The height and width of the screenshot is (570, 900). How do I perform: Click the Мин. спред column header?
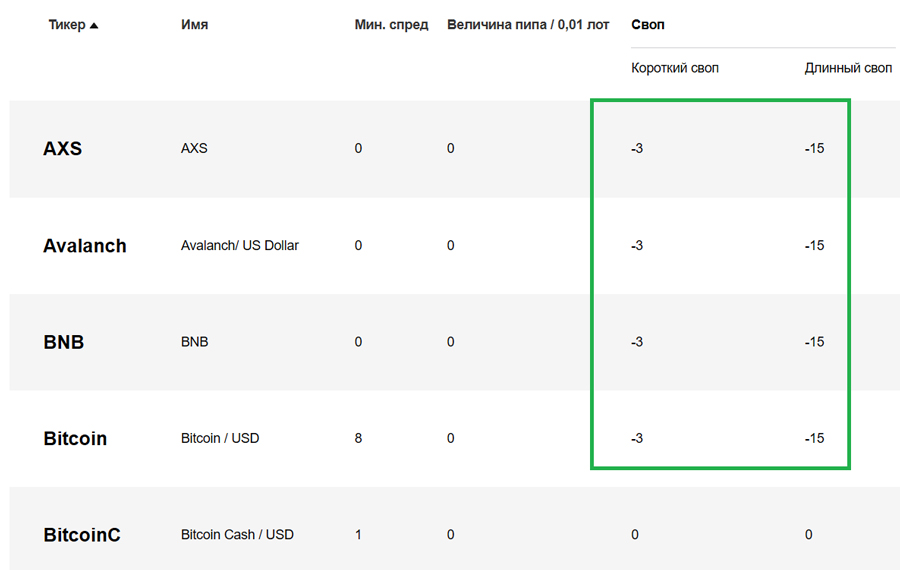(391, 25)
